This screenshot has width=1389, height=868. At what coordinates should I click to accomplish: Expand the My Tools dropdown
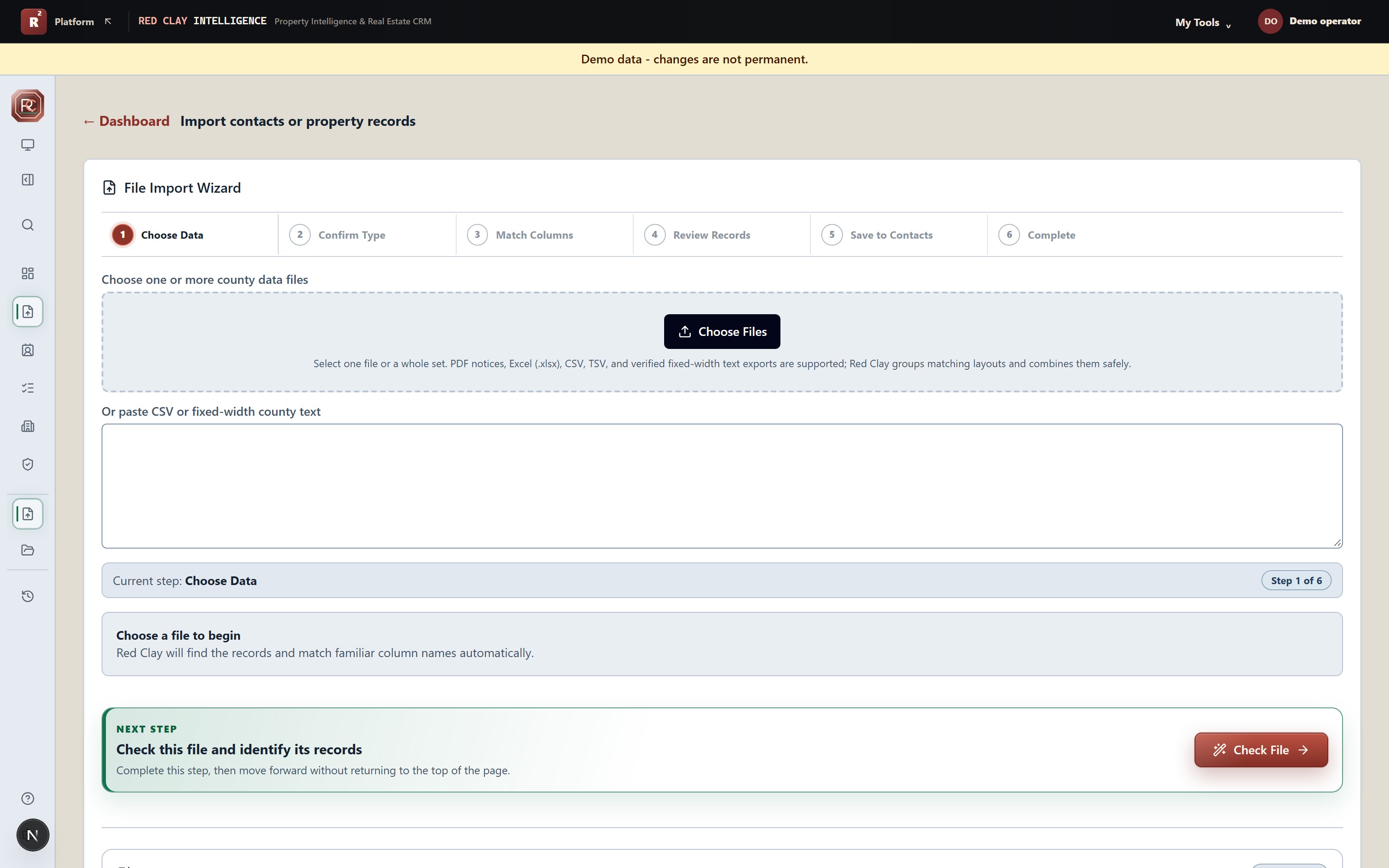tap(1203, 23)
